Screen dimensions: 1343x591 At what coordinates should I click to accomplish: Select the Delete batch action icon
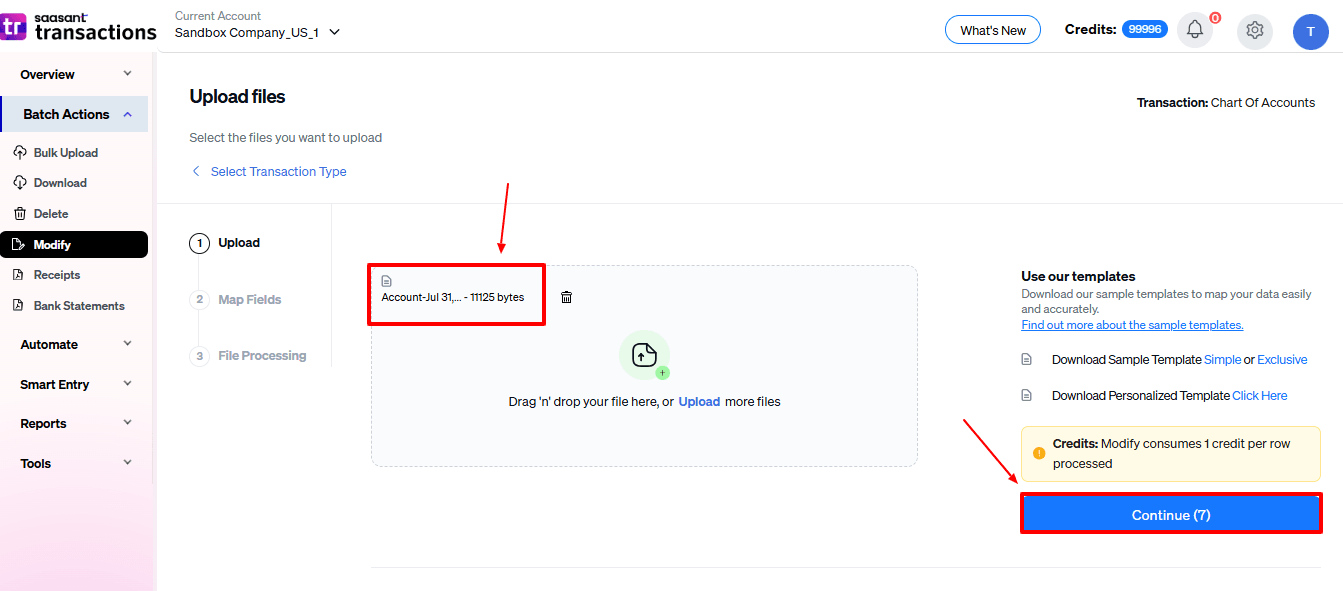pyautogui.click(x=20, y=213)
